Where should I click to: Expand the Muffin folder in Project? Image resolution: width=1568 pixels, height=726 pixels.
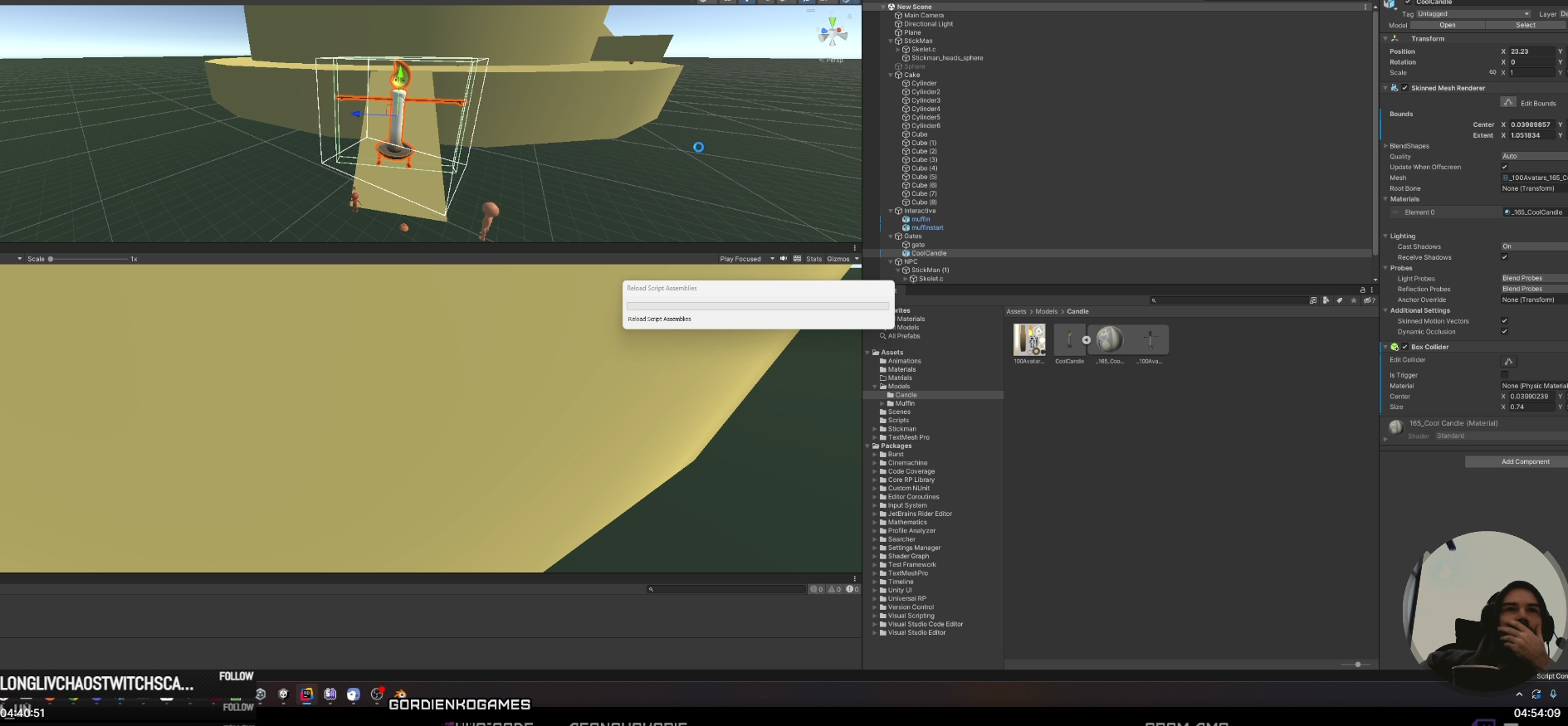tap(882, 403)
